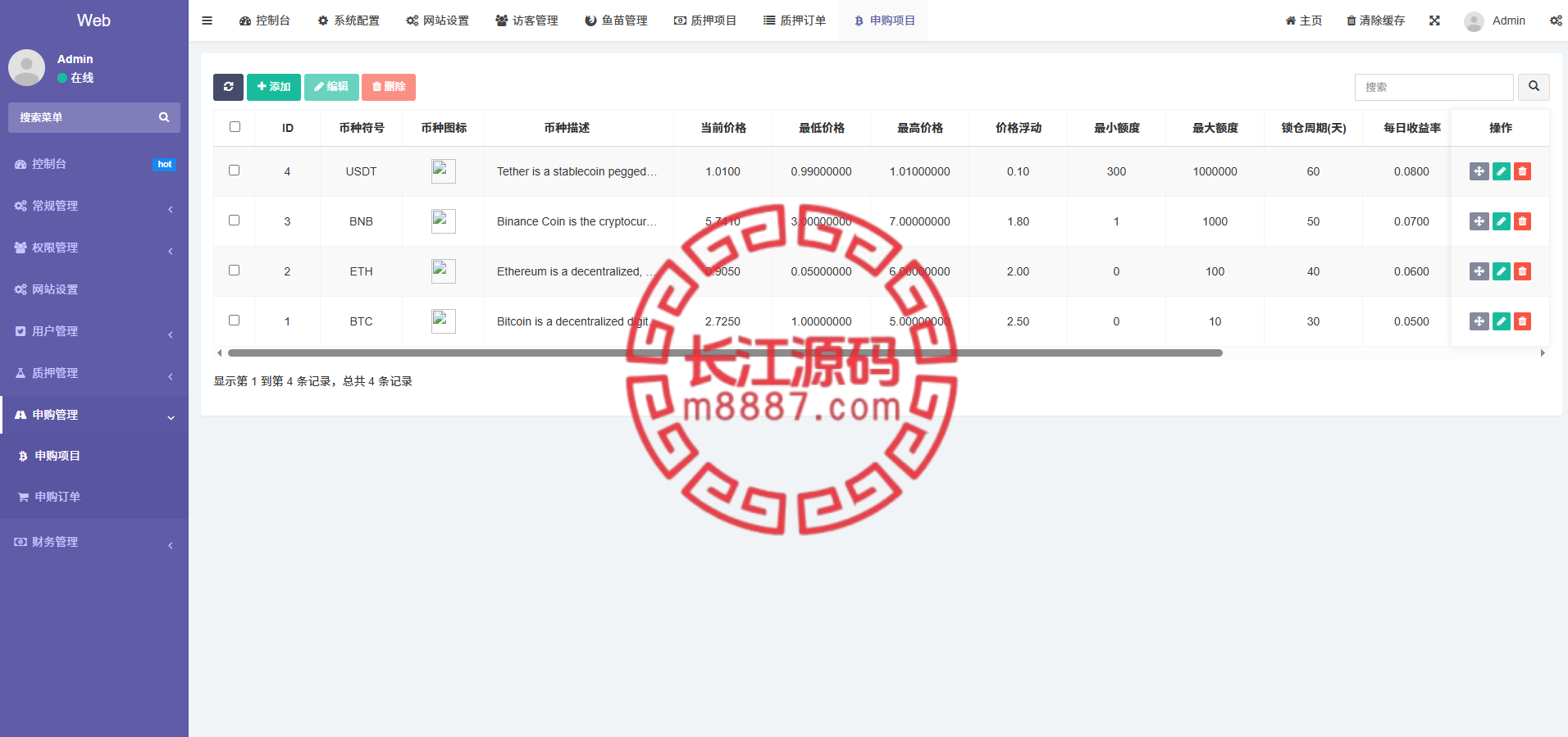The height and width of the screenshot is (737, 1568).
Task: Check the checkbox for the USDT row
Action: pos(234,171)
